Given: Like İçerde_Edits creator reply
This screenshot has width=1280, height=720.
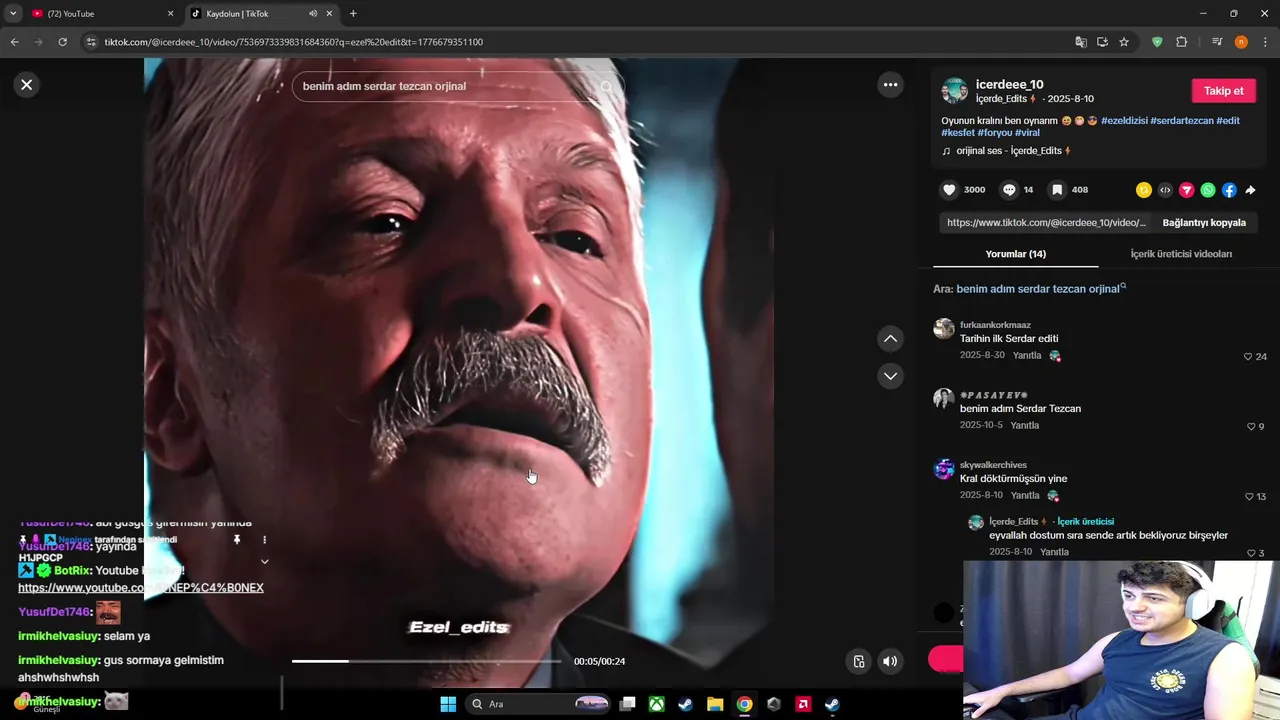Looking at the screenshot, I should [1251, 553].
